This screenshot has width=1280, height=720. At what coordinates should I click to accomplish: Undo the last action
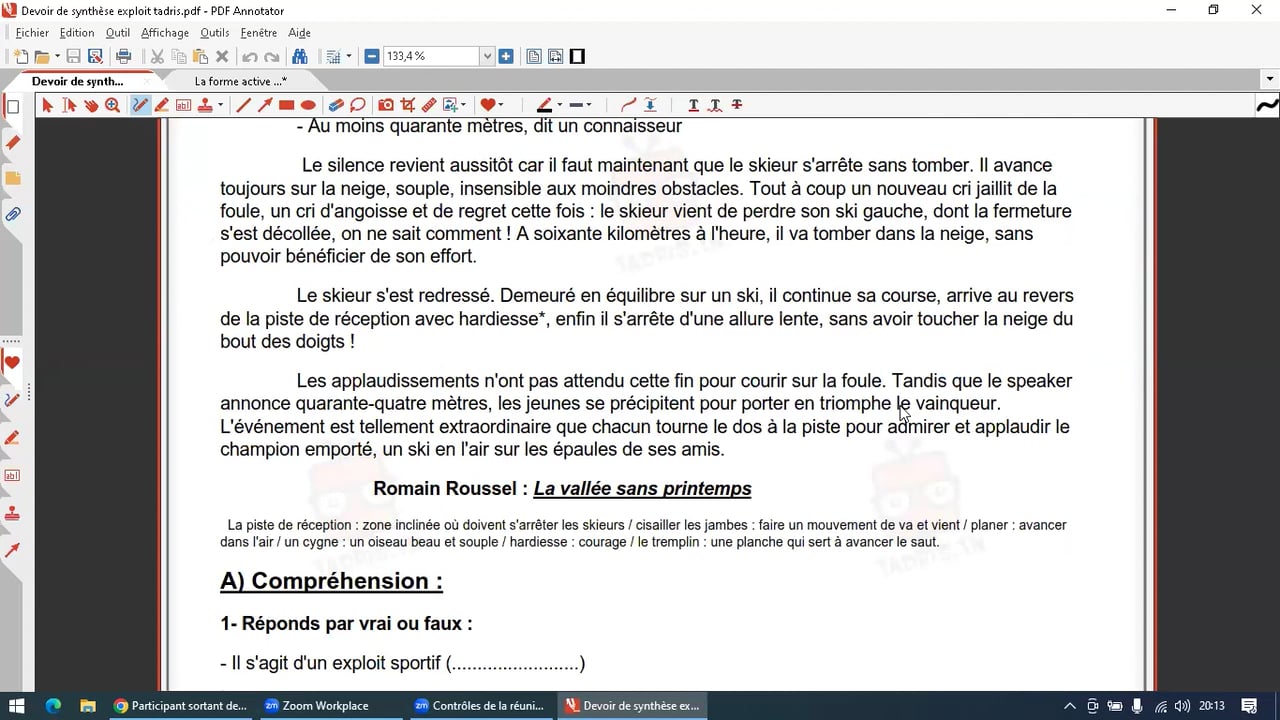point(250,56)
